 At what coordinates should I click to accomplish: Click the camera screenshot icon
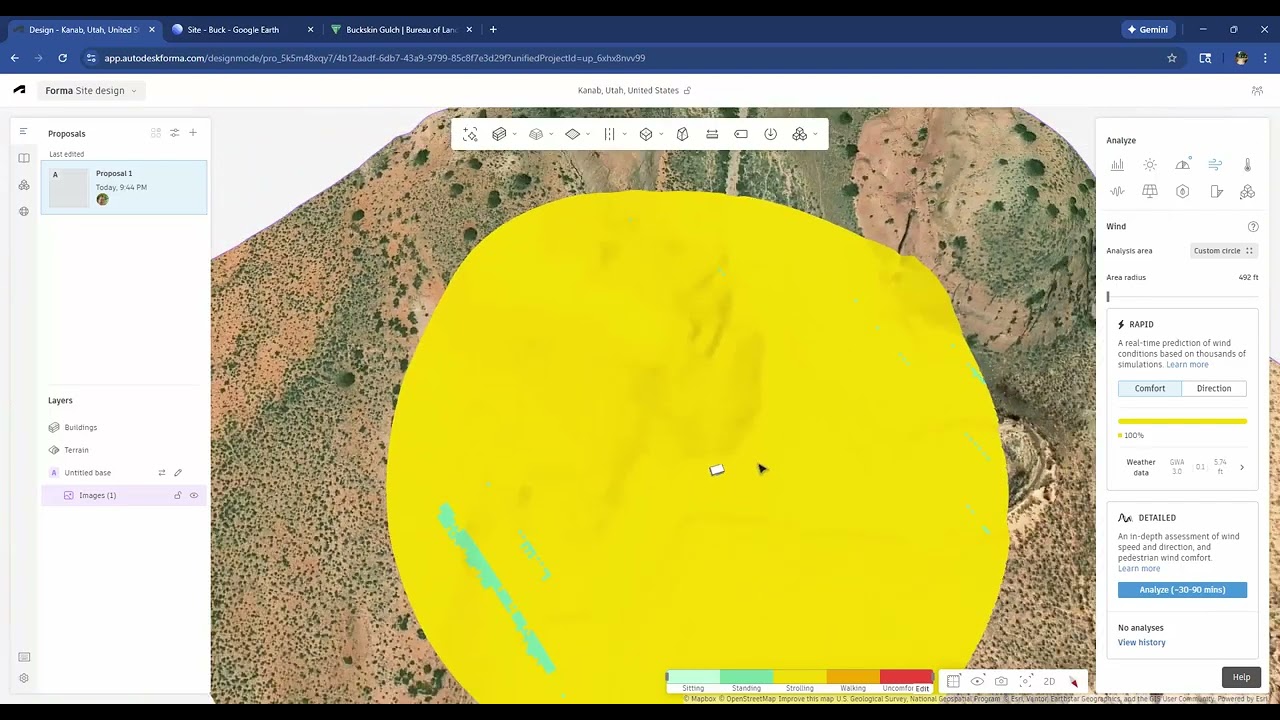[1001, 681]
